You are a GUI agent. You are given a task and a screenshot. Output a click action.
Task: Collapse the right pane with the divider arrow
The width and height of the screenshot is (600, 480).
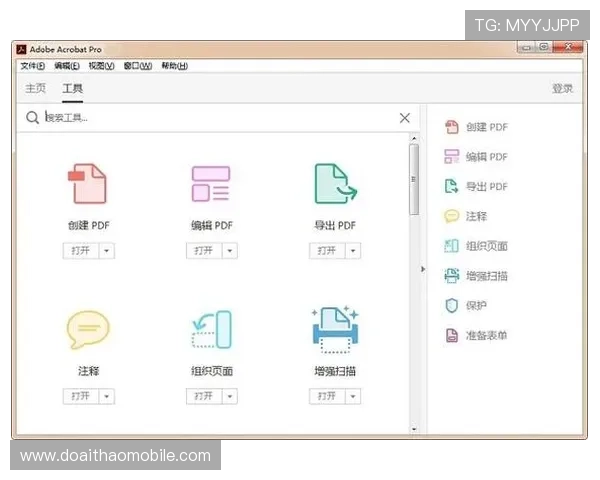point(423,269)
